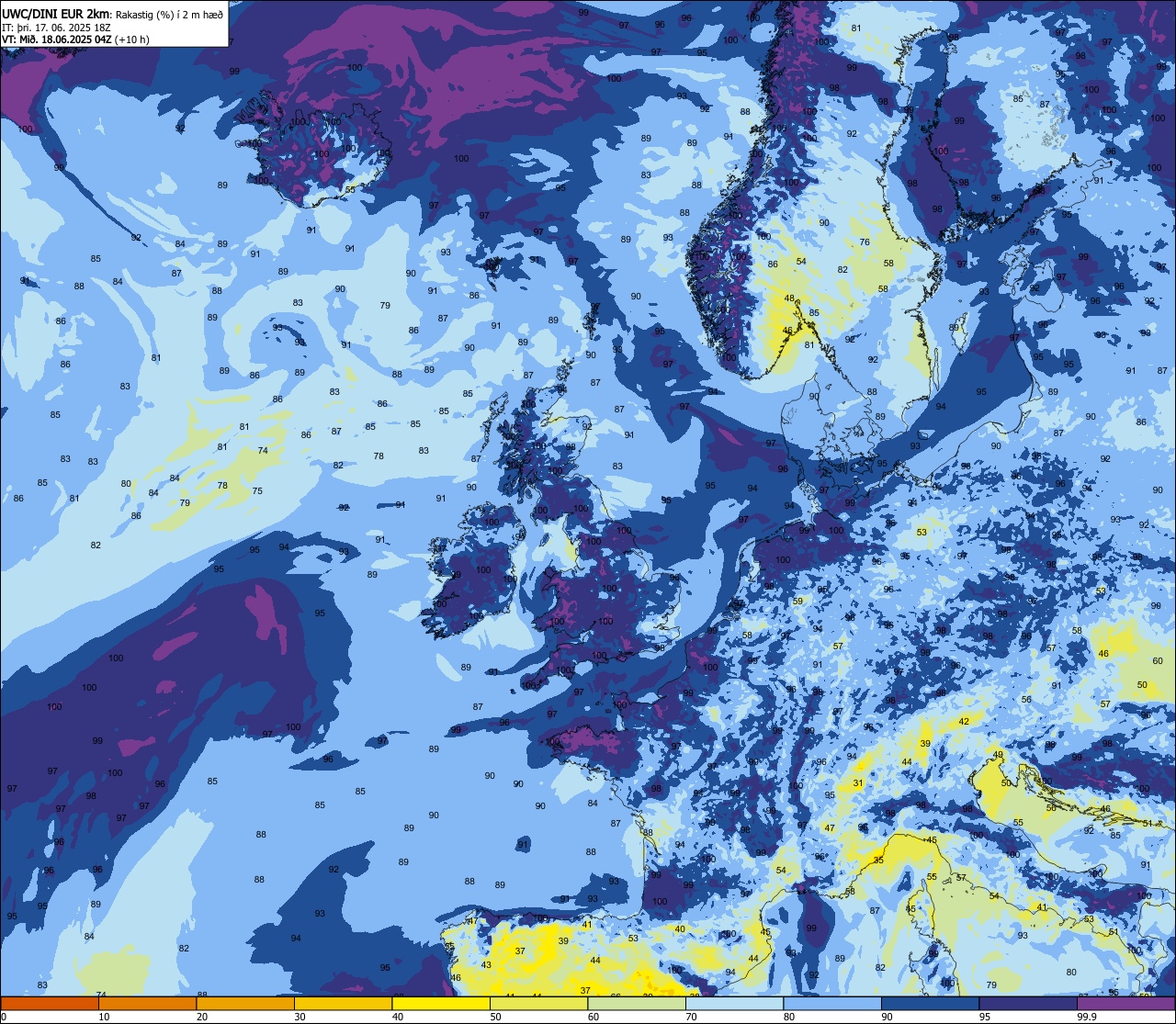Click the amber 30–40 legend color segment

(x=343, y=1004)
